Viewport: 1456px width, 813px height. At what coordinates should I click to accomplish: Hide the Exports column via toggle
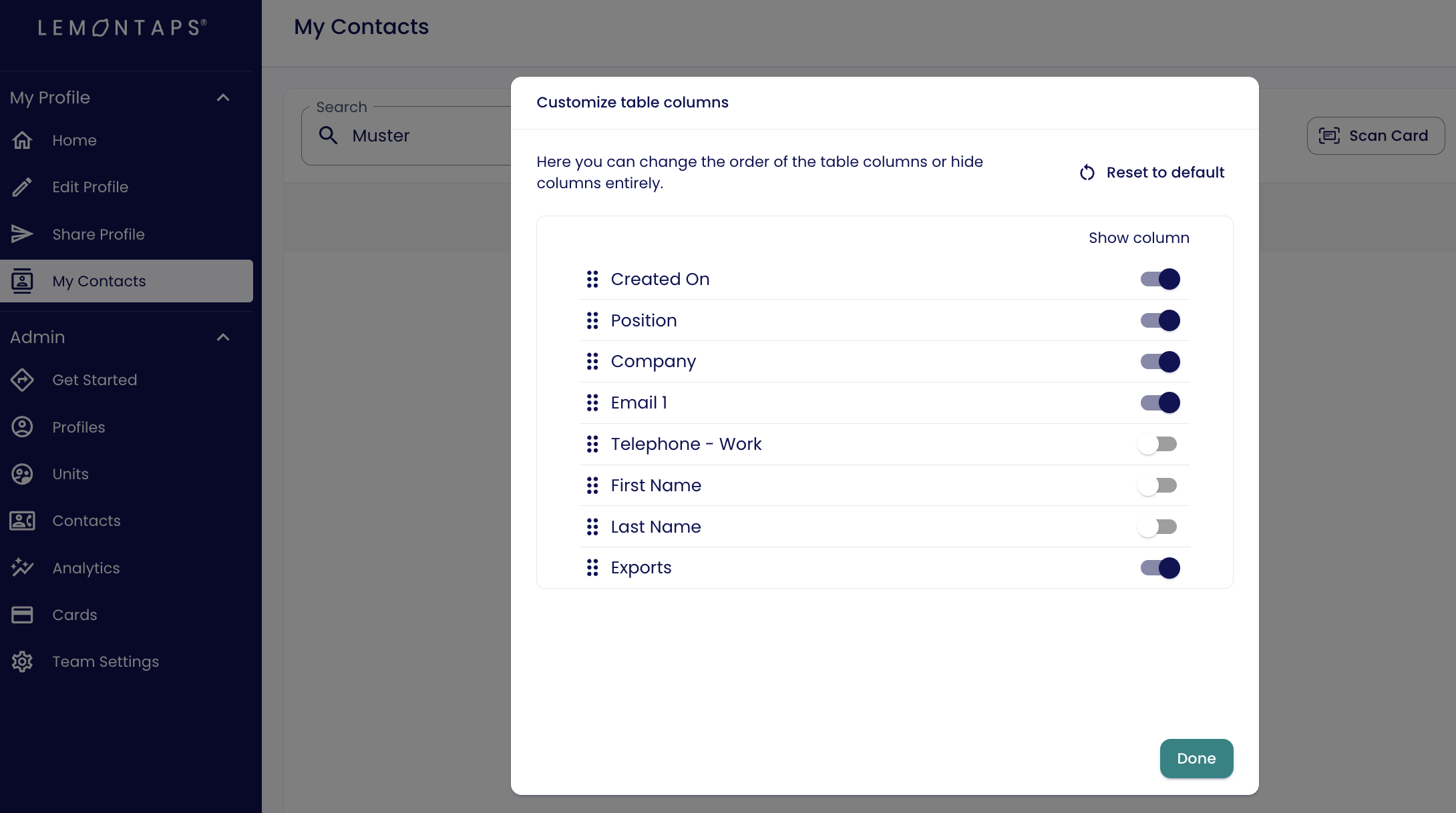click(x=1159, y=568)
